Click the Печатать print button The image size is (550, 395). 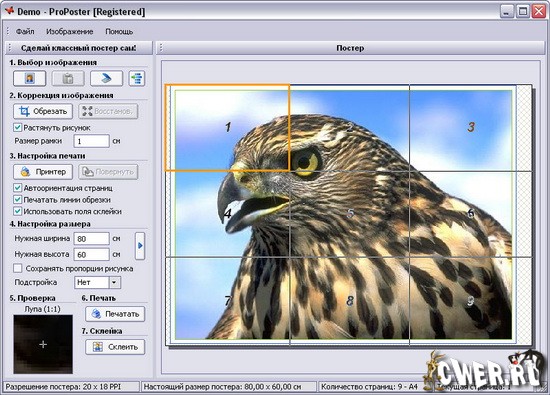[115, 314]
